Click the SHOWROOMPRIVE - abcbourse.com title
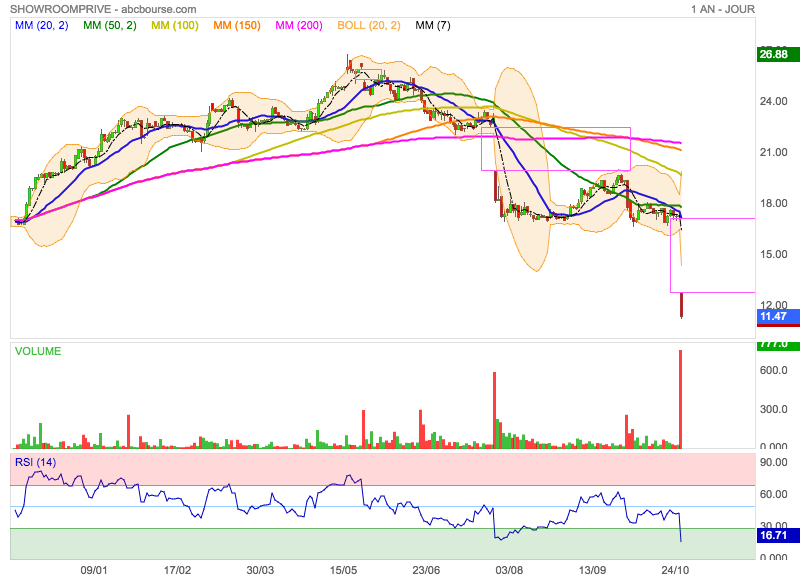The width and height of the screenshot is (800, 580). pyautogui.click(x=103, y=9)
